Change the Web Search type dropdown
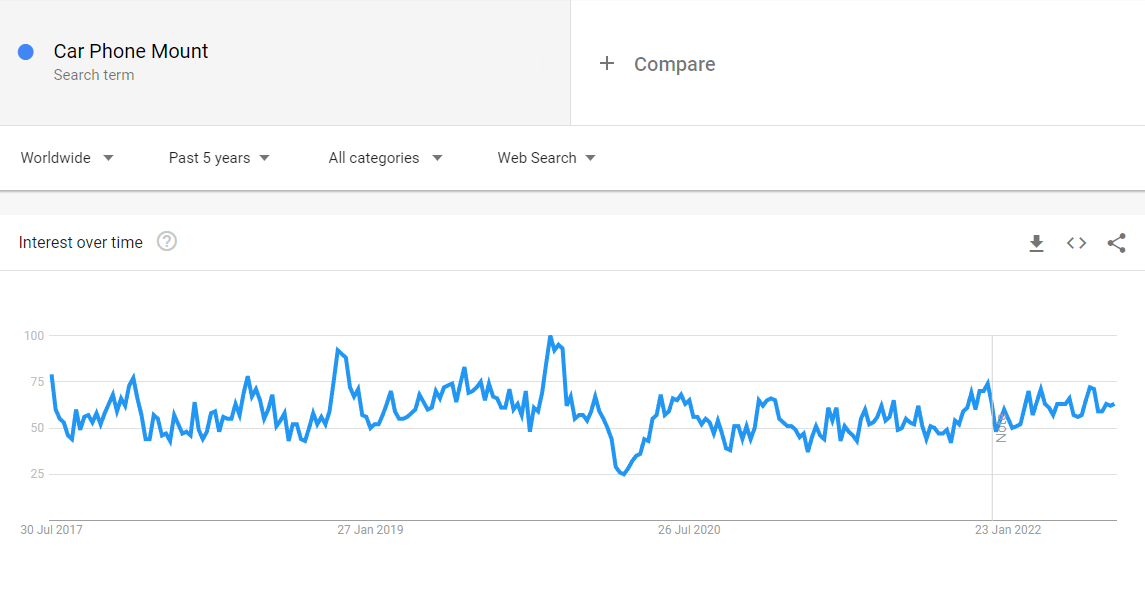 tap(546, 158)
